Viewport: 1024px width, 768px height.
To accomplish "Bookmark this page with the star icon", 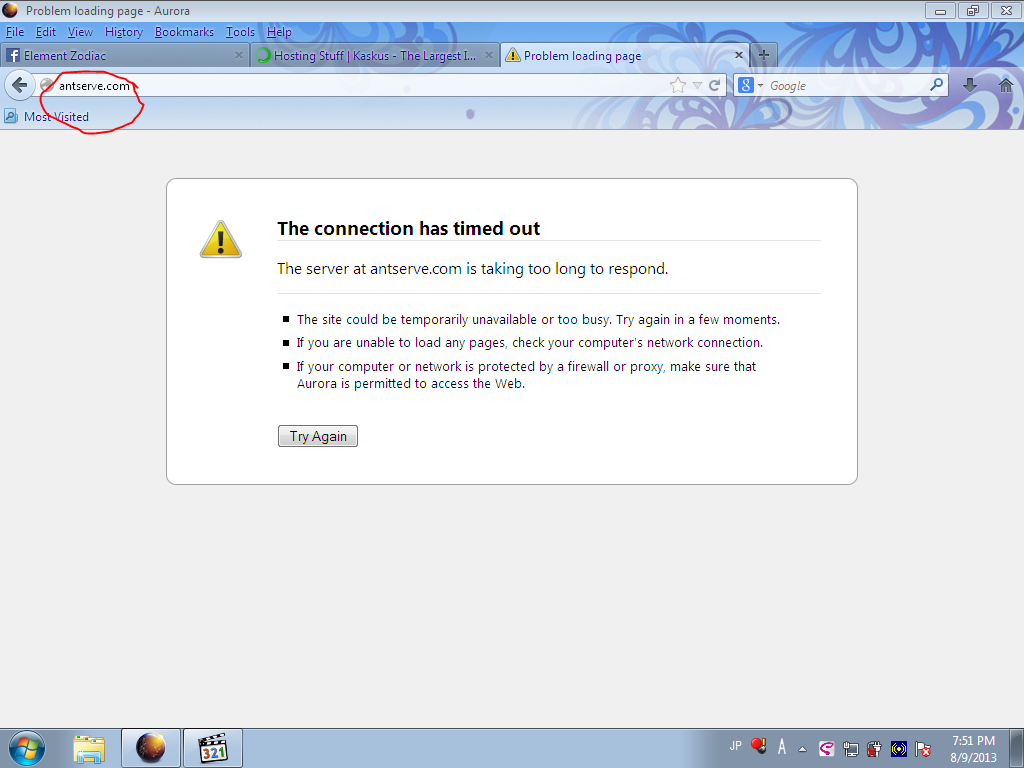I will click(678, 86).
